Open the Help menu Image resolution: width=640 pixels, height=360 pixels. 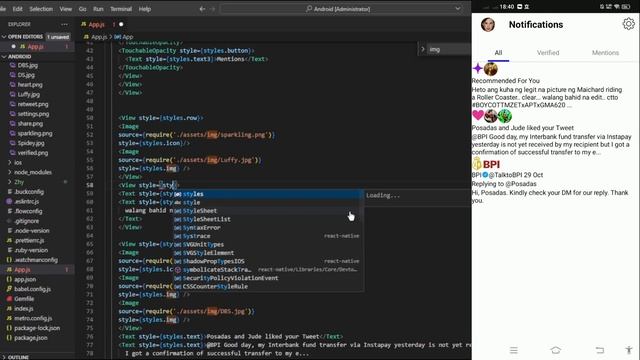(144, 9)
